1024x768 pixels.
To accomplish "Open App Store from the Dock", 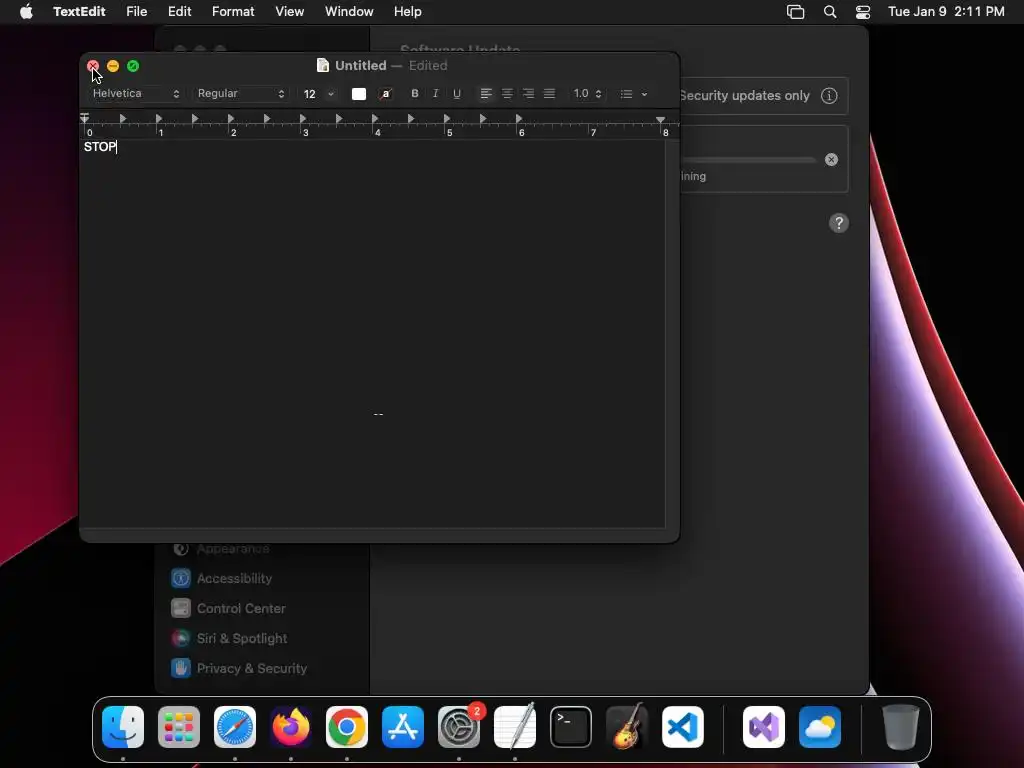I will (403, 727).
